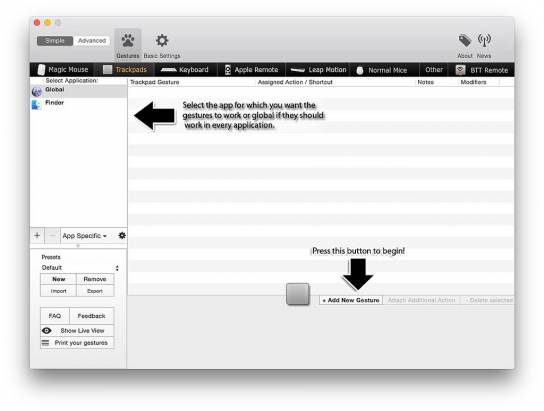Switch to Advanced mode
This screenshot has width=544, height=411.
[92, 41]
